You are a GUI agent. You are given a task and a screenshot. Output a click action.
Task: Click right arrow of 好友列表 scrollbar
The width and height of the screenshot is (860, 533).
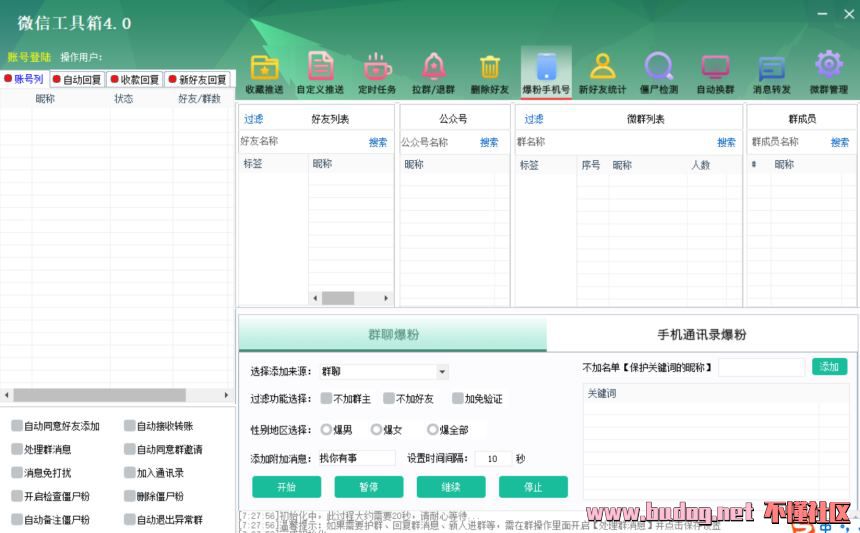click(386, 298)
